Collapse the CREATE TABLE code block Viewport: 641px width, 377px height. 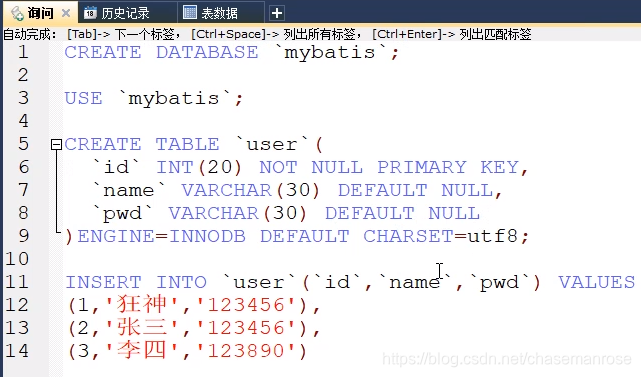coord(56,144)
